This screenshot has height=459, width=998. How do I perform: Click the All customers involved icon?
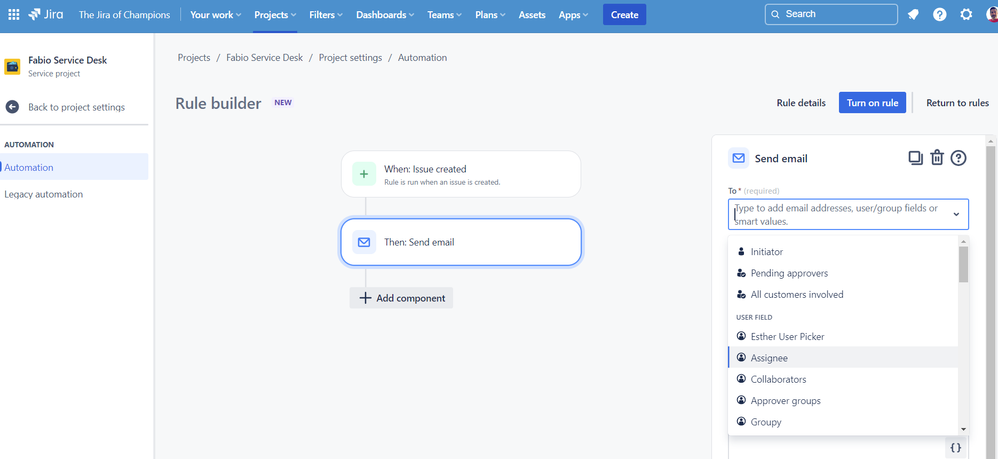pyautogui.click(x=741, y=295)
